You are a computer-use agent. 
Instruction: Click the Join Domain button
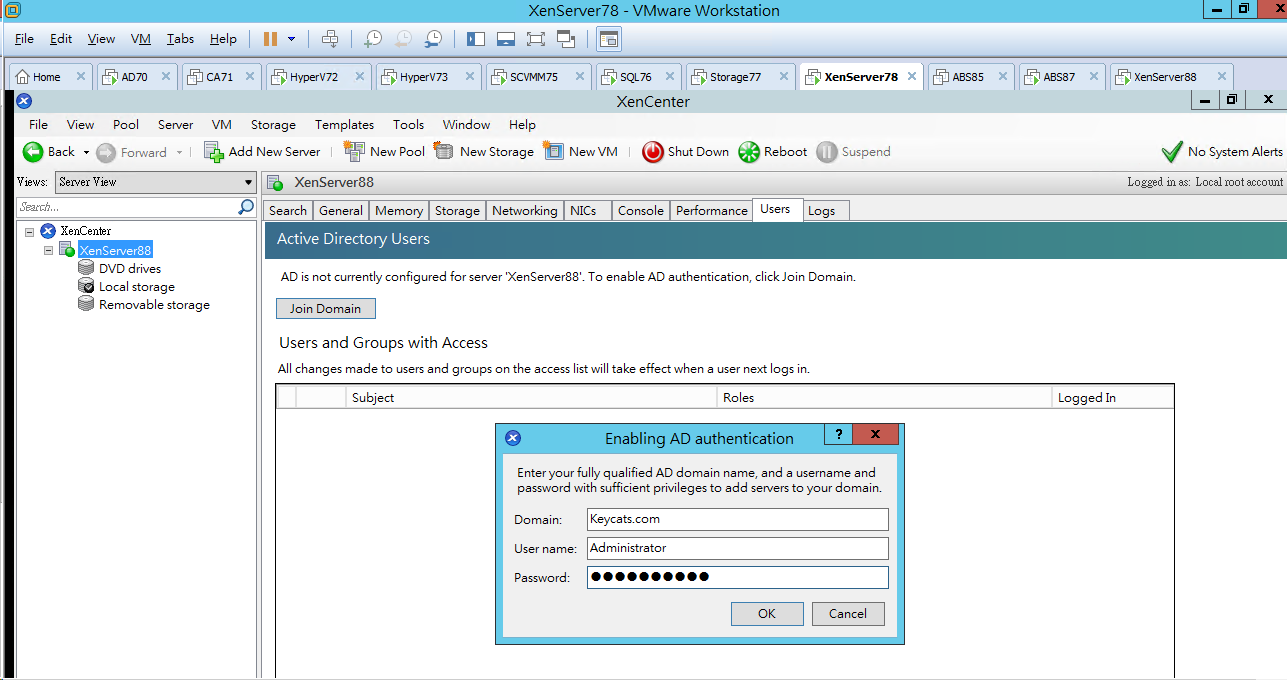pos(326,308)
